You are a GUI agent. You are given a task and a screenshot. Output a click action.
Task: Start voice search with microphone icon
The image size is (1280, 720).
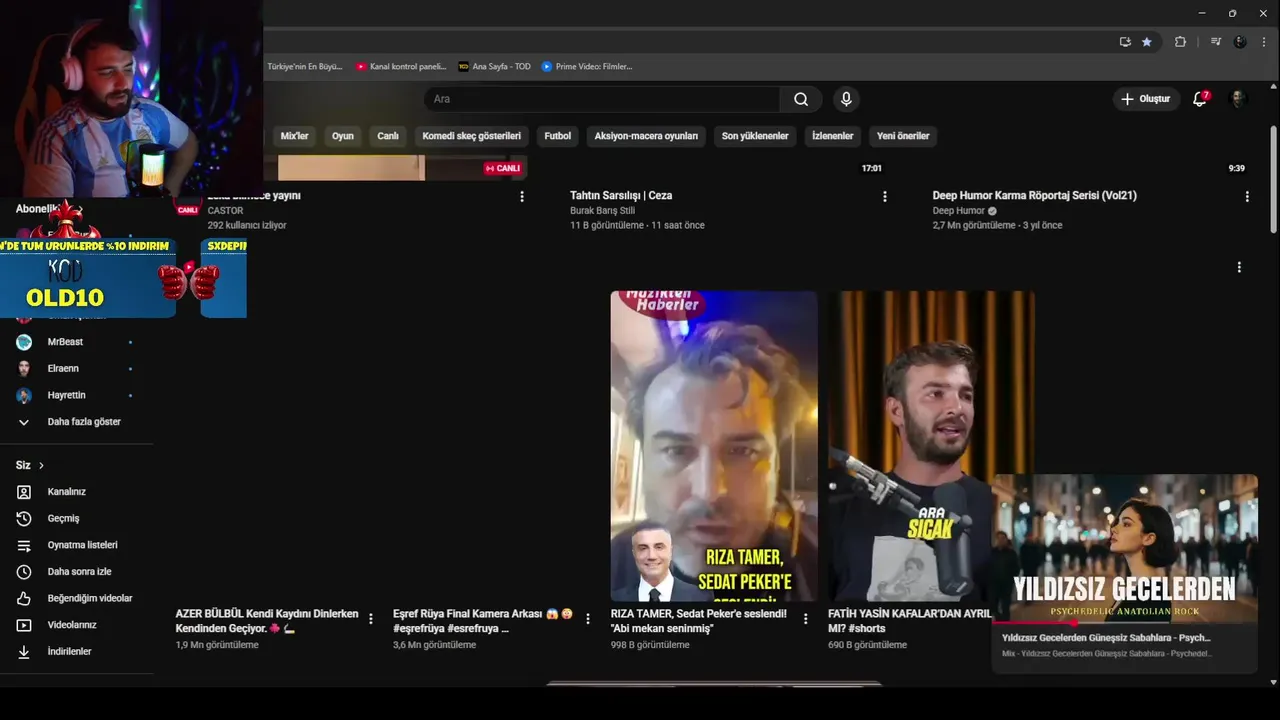point(846,99)
